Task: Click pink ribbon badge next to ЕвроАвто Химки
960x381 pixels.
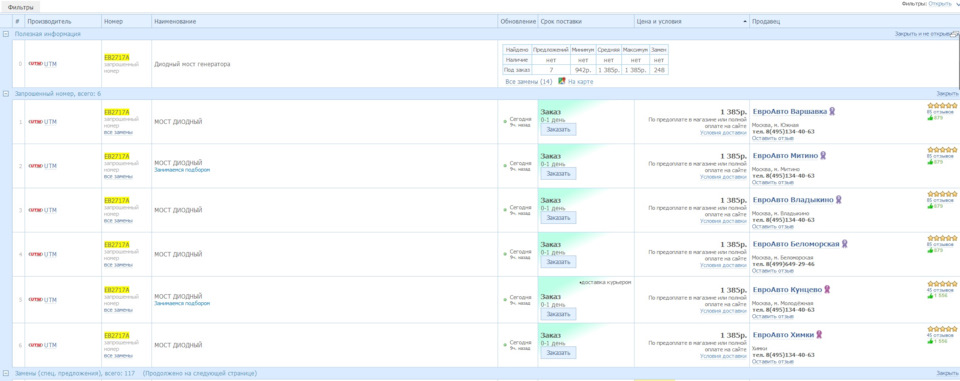Action: tap(819, 334)
